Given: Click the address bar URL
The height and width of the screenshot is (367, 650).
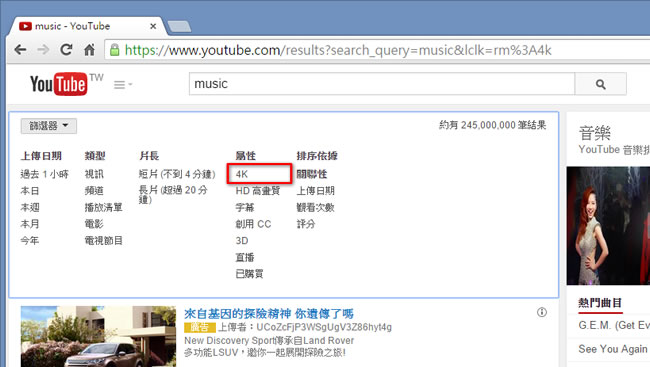Looking at the screenshot, I should (x=338, y=50).
